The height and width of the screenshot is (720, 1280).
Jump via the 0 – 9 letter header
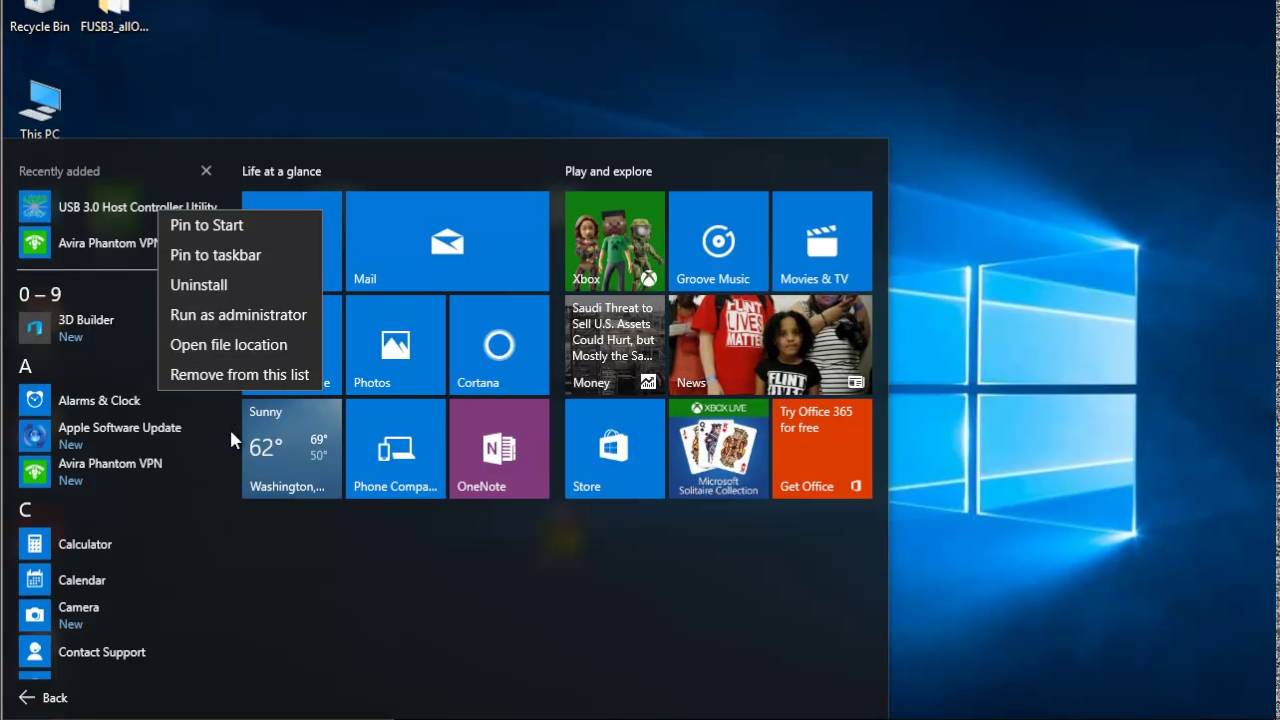pos(40,294)
